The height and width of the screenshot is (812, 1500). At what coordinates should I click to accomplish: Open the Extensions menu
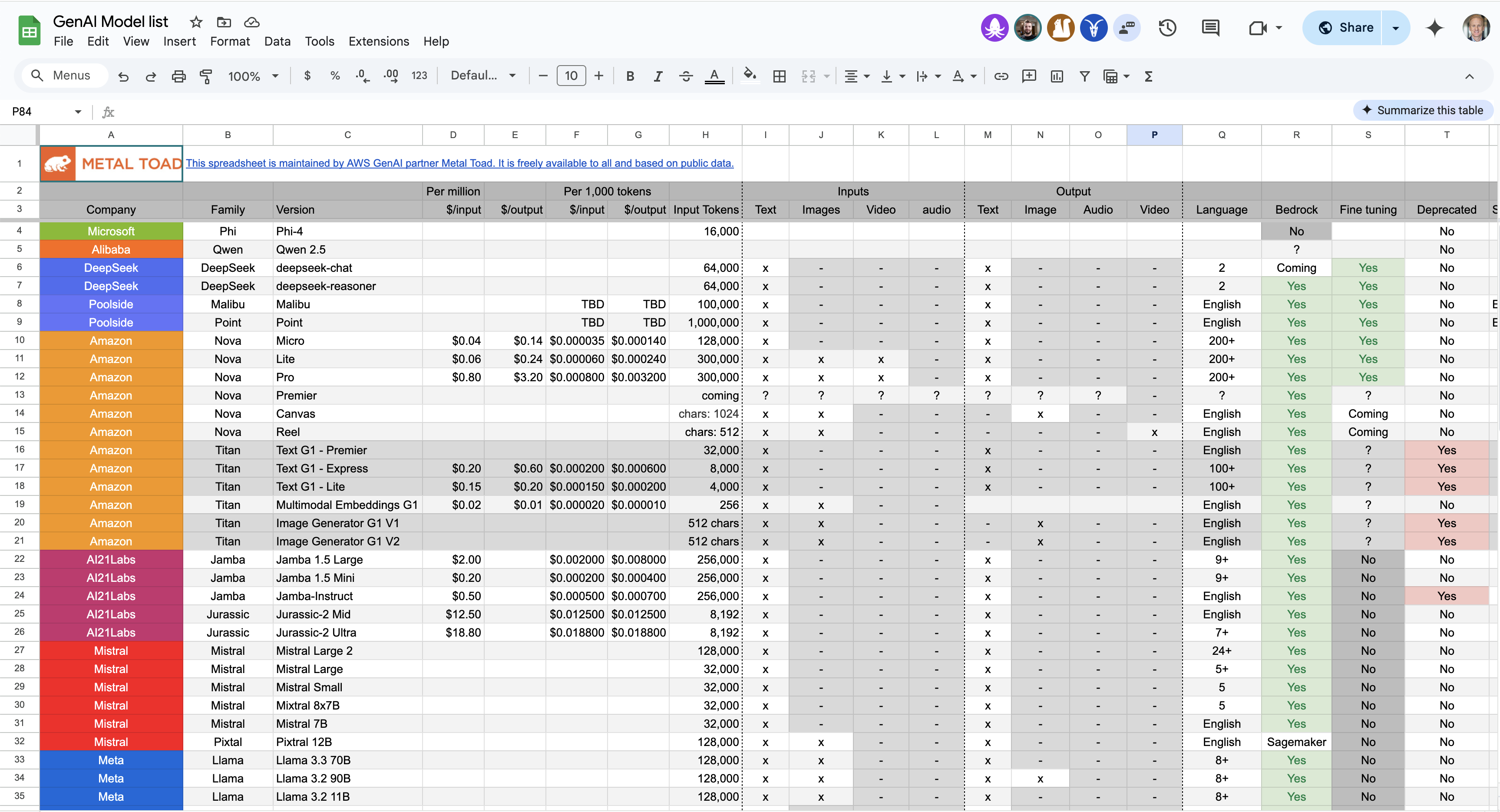pos(379,41)
